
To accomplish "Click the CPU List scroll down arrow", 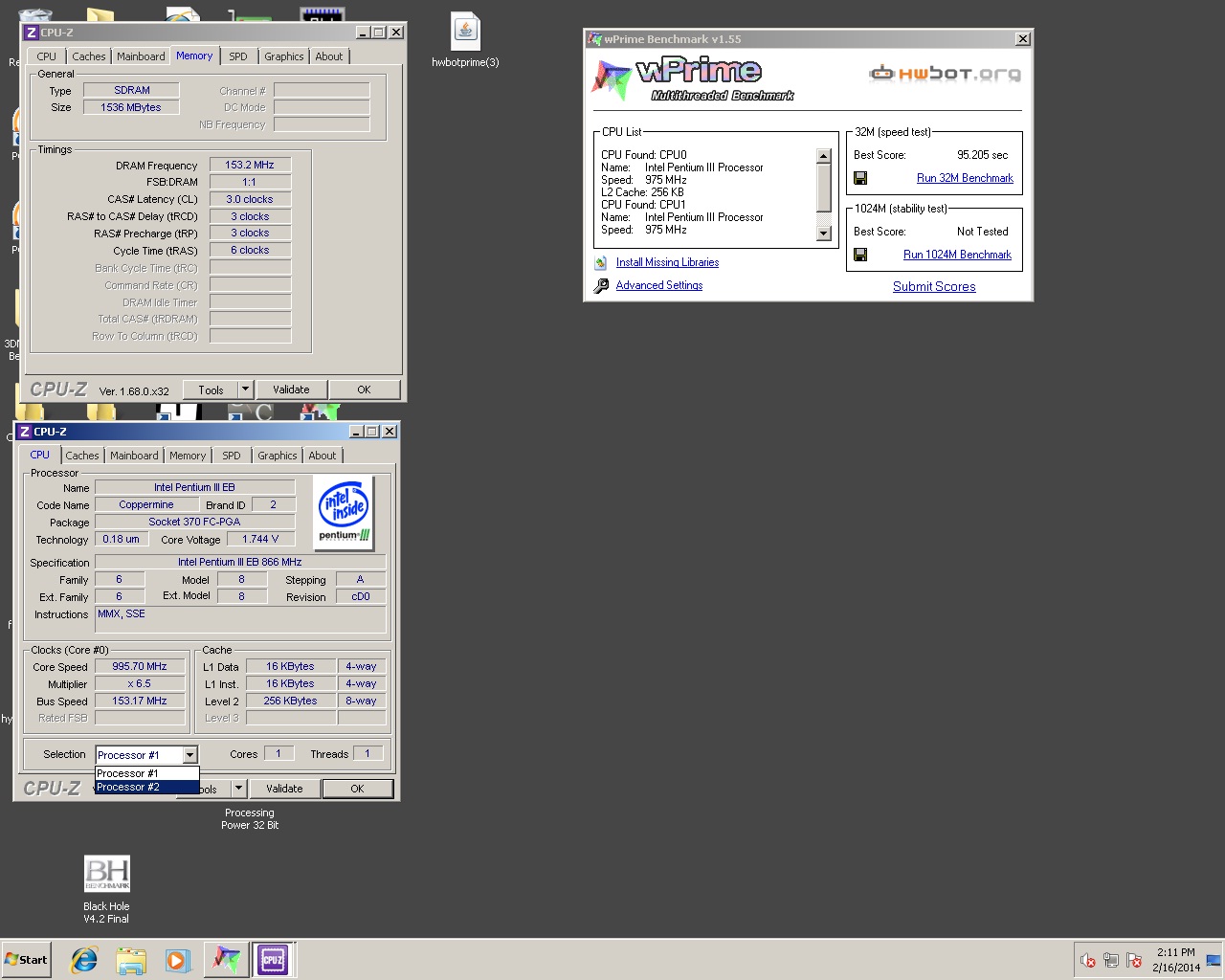I will (x=823, y=234).
